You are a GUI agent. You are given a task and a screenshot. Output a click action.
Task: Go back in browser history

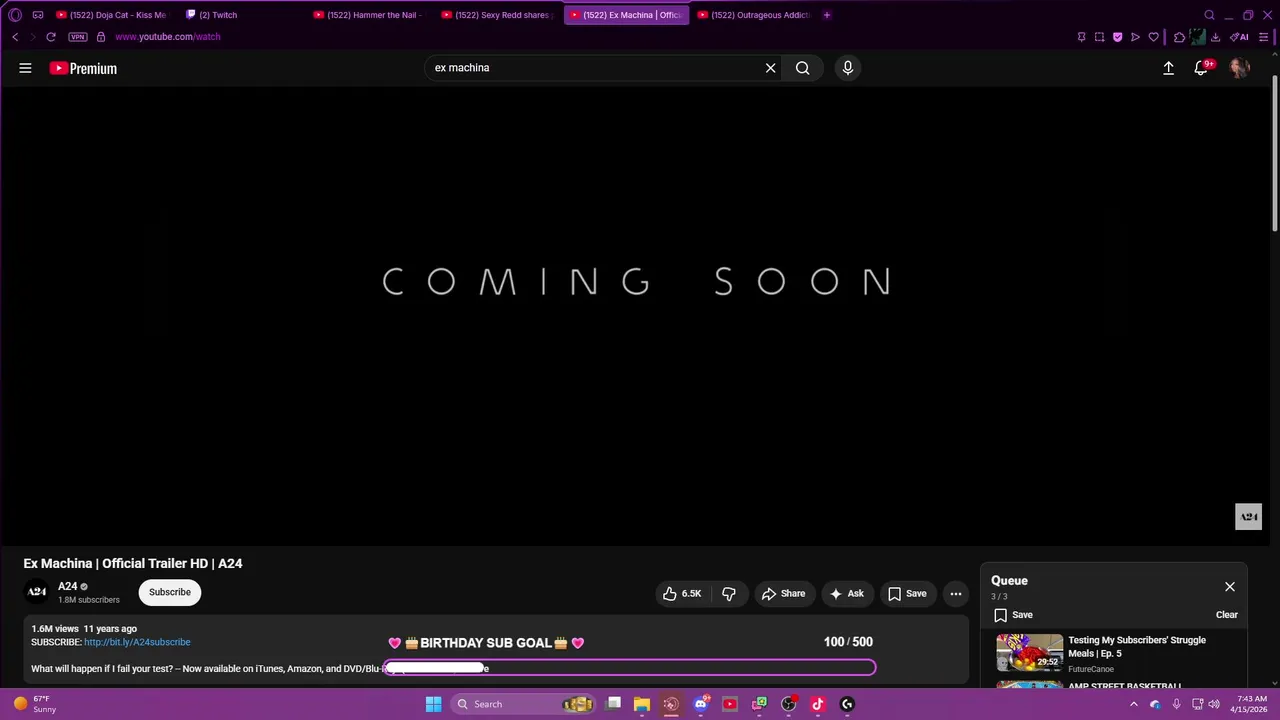[x=15, y=37]
